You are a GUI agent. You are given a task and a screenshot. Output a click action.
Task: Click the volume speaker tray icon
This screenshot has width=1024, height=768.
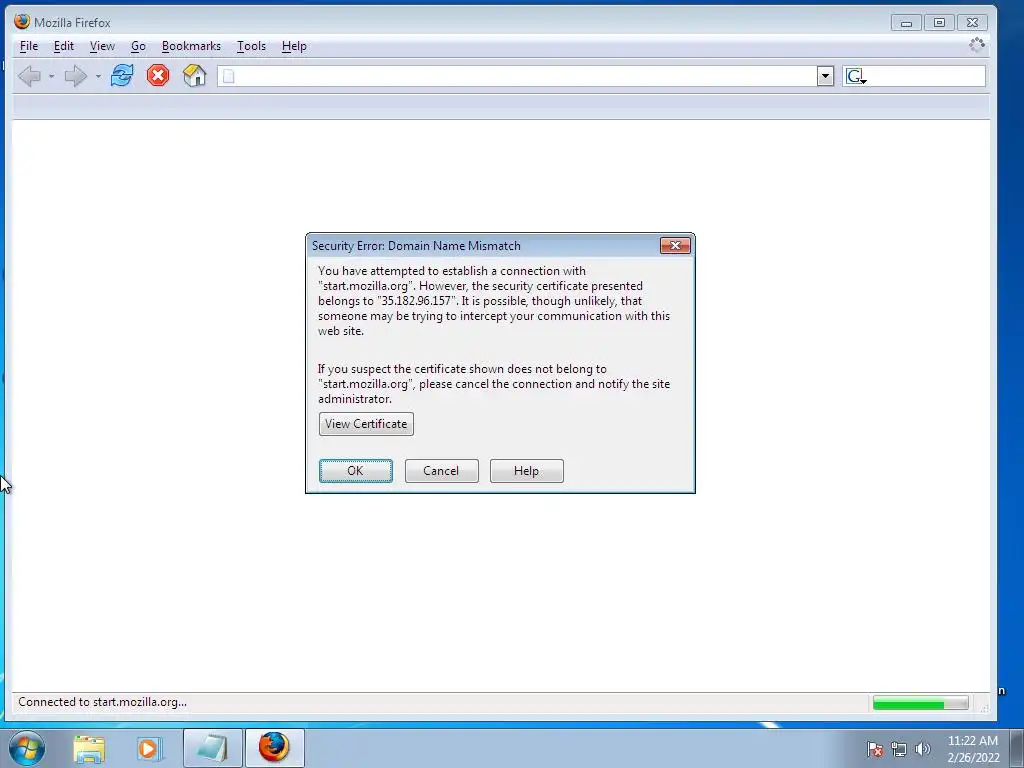[x=922, y=749]
